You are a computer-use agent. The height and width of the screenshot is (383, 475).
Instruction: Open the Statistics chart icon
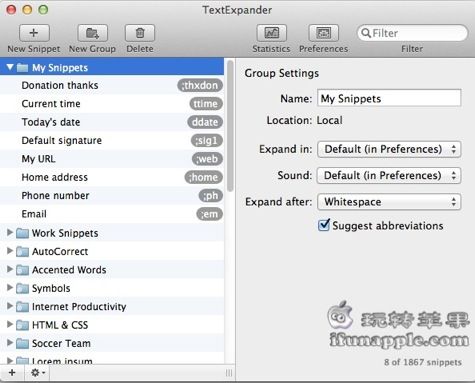[x=271, y=33]
